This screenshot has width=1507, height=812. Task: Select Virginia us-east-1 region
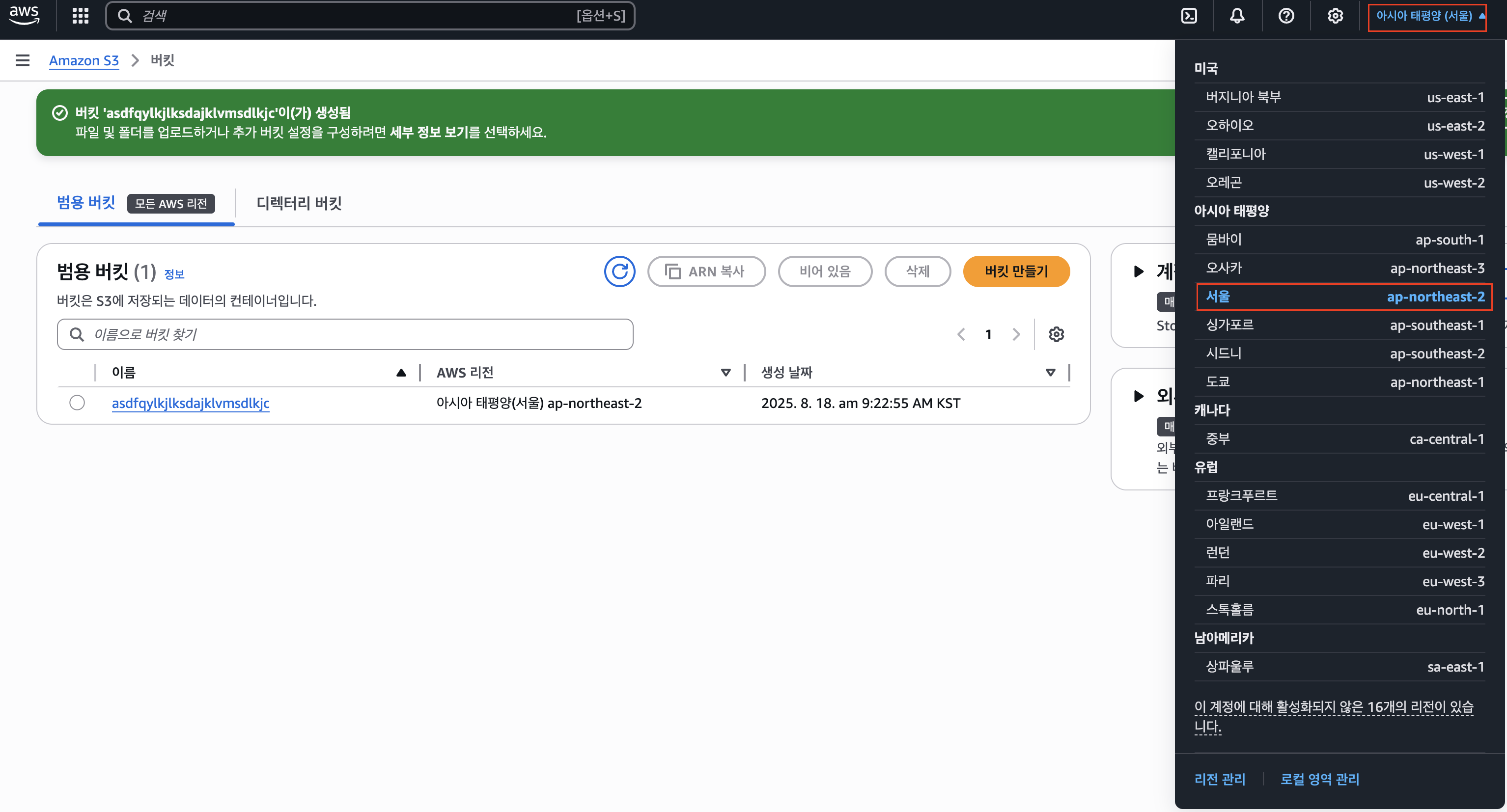[x=1344, y=97]
